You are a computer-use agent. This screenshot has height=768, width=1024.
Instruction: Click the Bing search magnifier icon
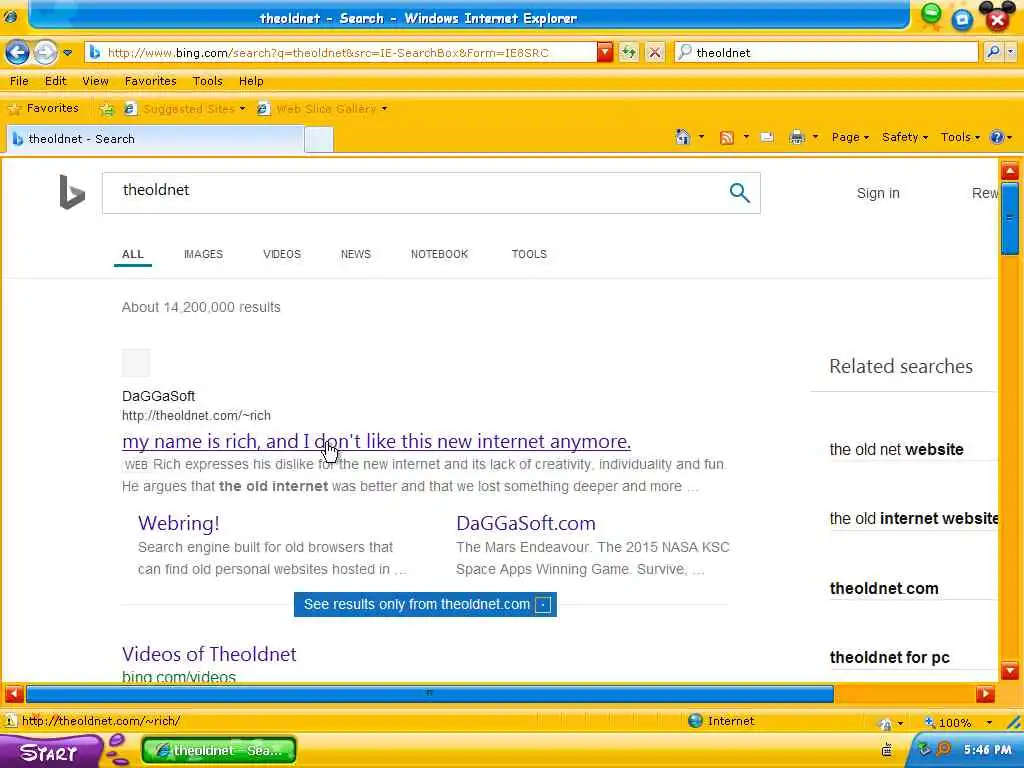pyautogui.click(x=739, y=193)
